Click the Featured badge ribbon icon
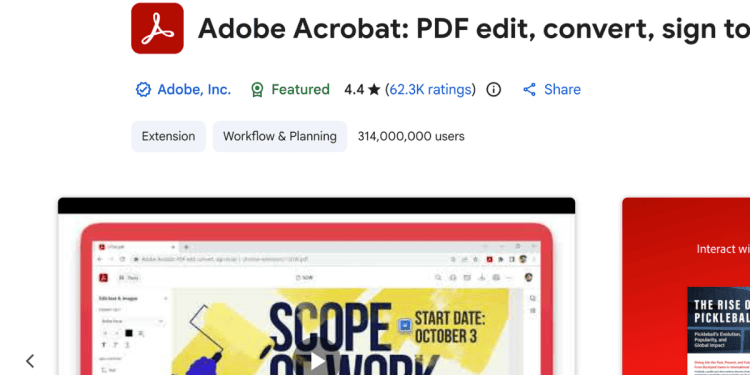Screen dimensions: 750x375 [257, 89]
